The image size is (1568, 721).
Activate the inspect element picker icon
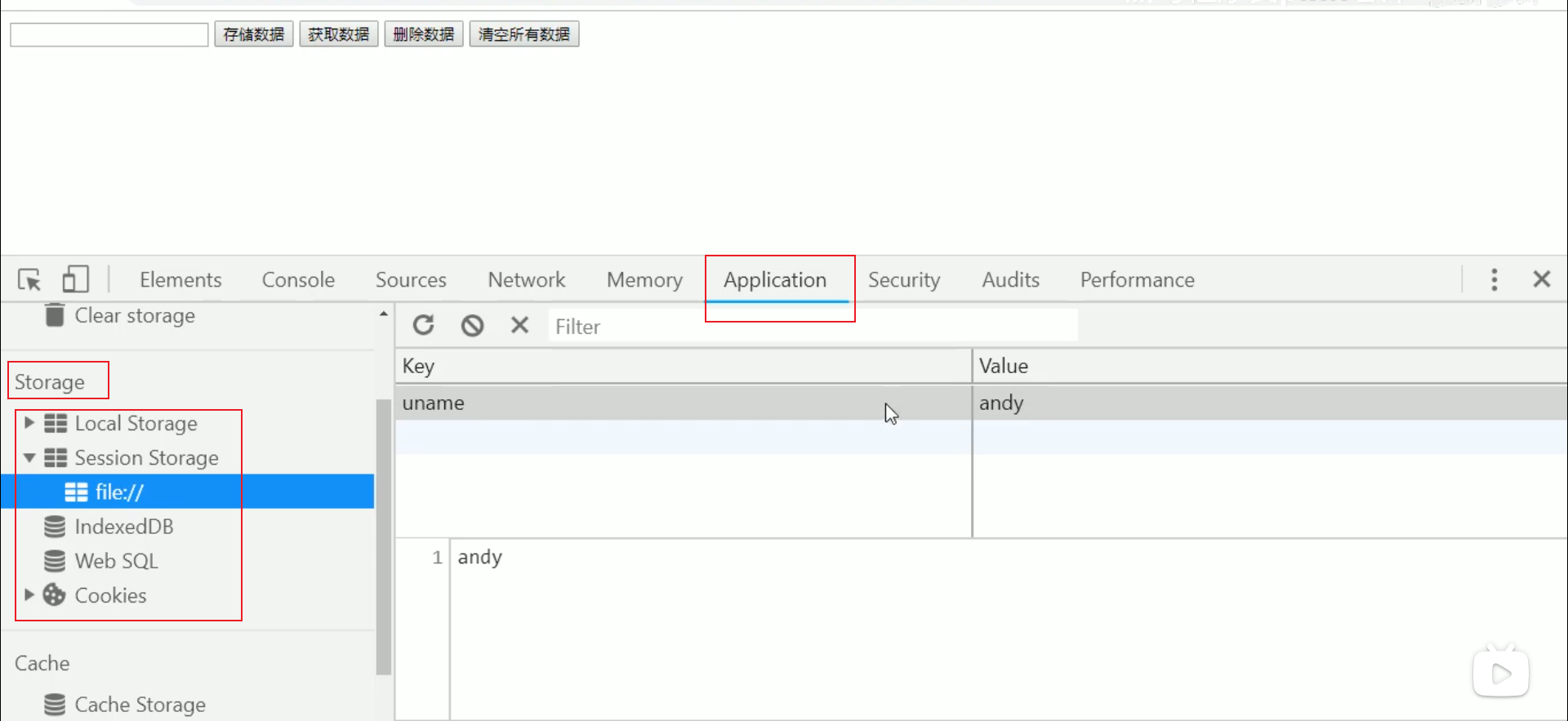pos(29,280)
